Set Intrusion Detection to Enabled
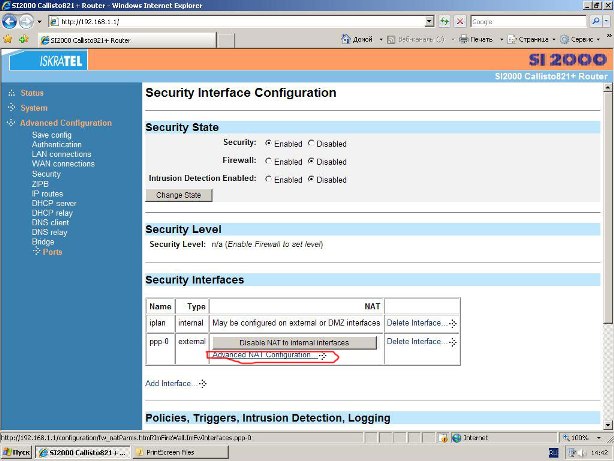The image size is (614, 461). coord(268,179)
